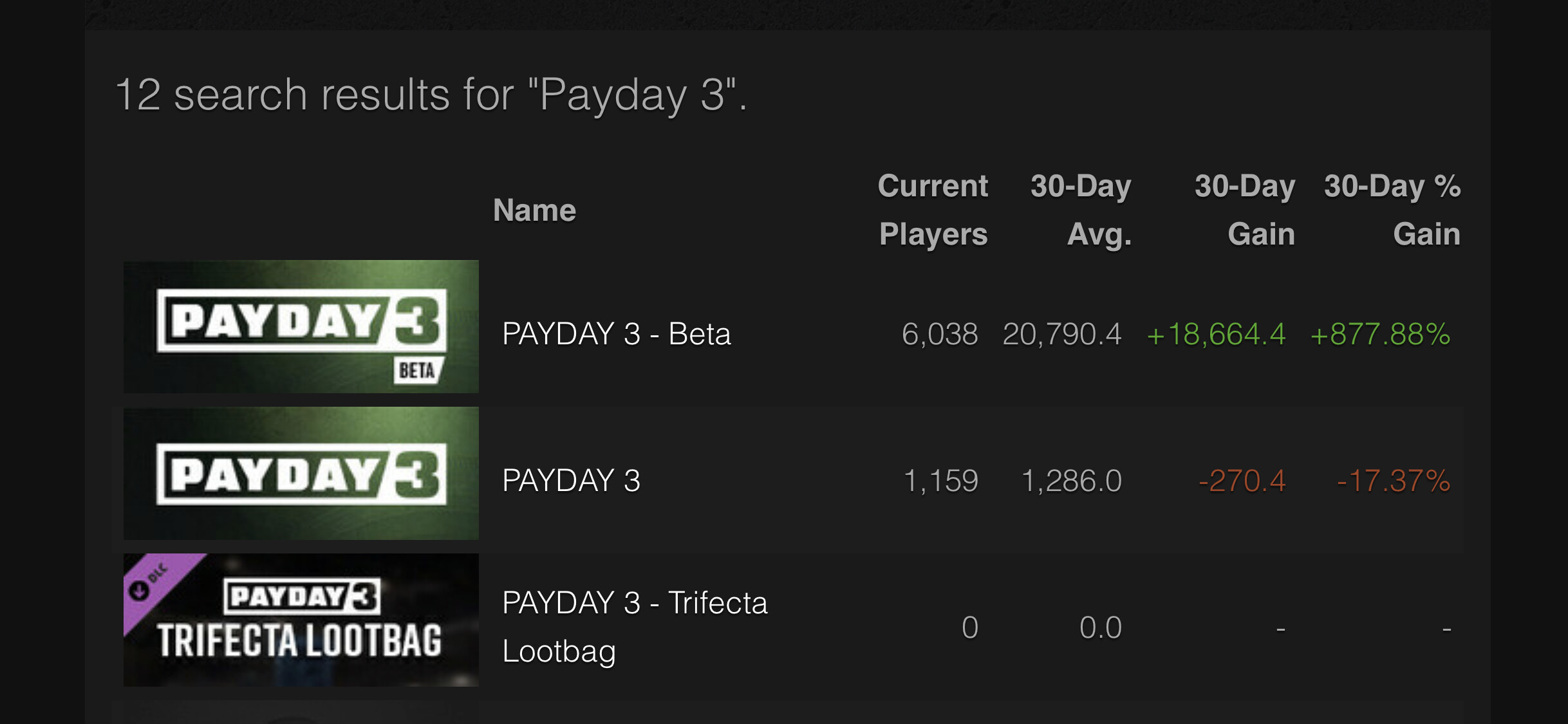
Task: Open PAYDAY 3 - Trifecta Lootbag link
Action: (635, 627)
